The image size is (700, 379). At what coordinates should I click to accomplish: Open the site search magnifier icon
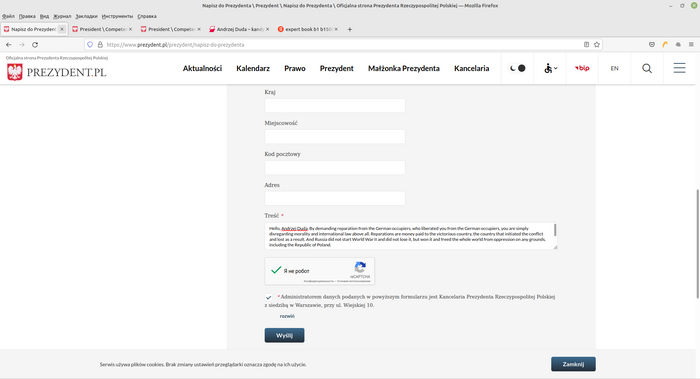click(x=647, y=68)
